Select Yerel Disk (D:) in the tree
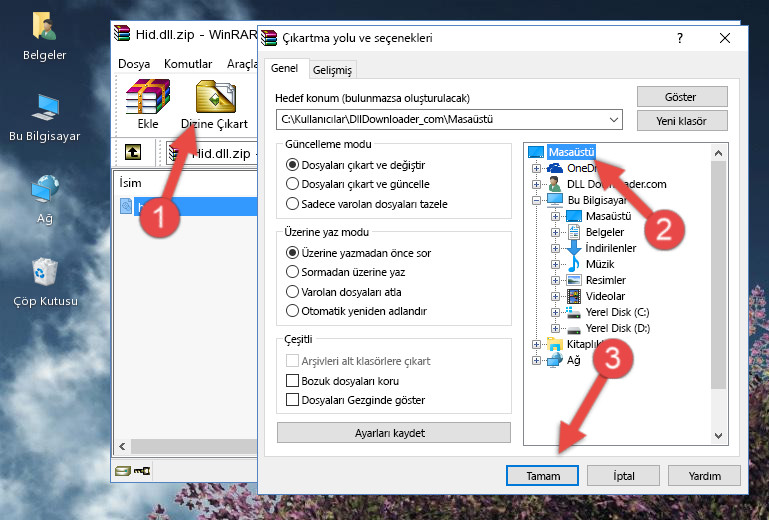This screenshot has height=520, width=769. point(618,328)
